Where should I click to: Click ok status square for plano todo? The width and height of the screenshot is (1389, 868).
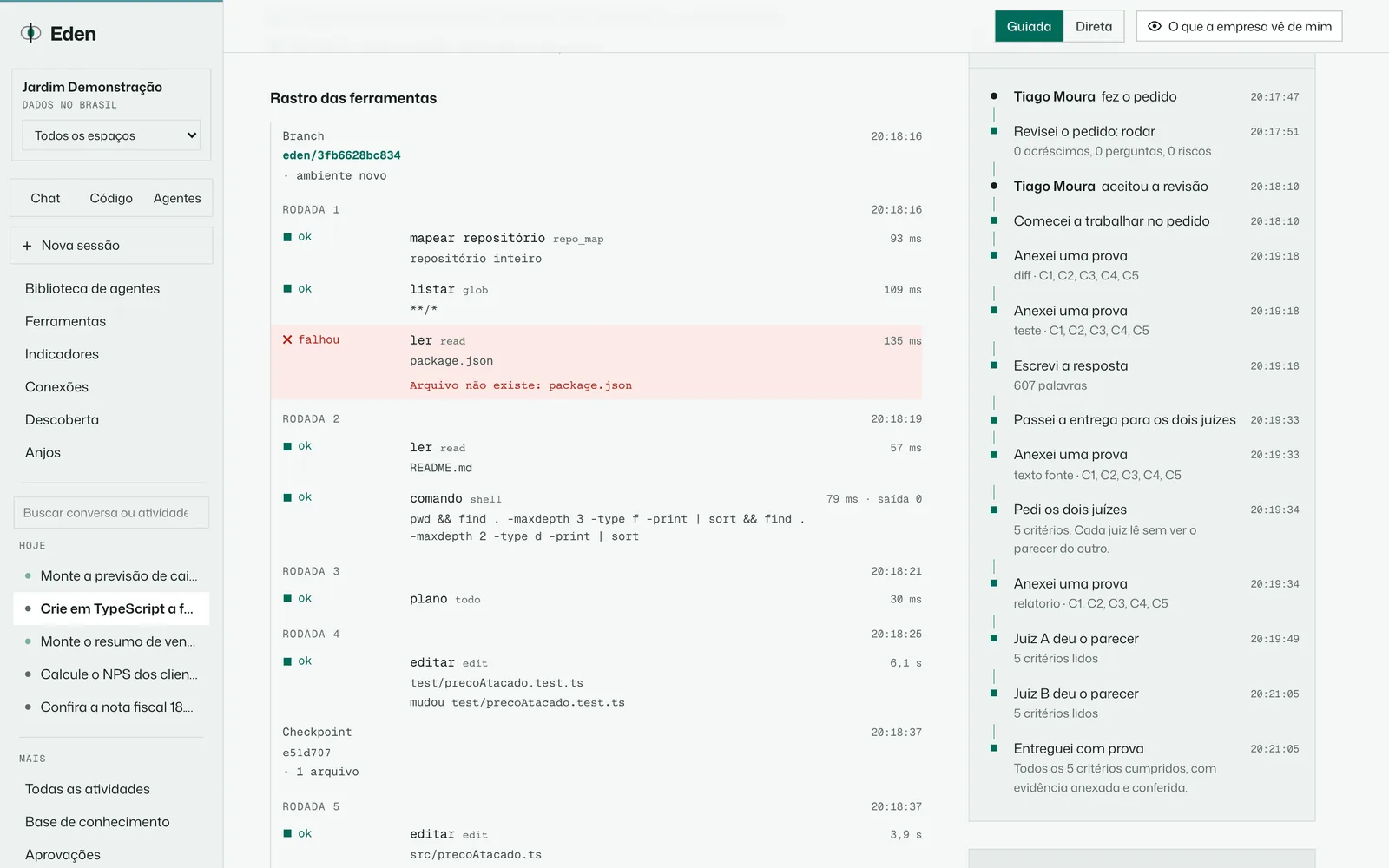click(x=287, y=598)
